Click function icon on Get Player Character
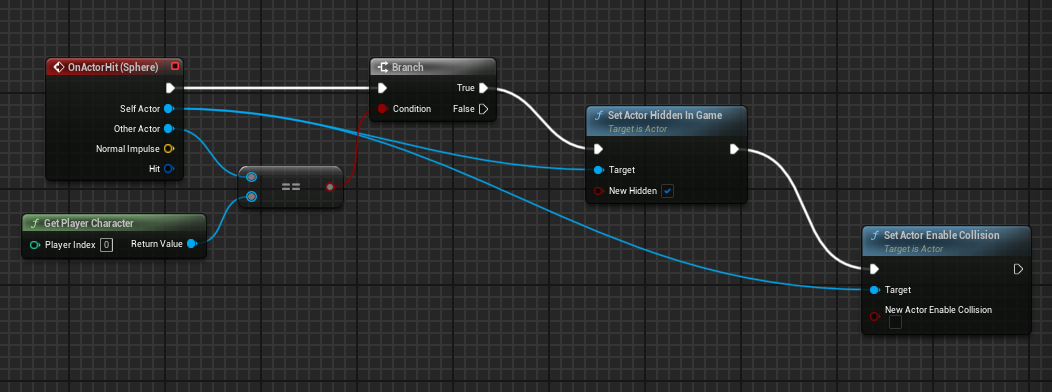Screen dimensions: 1052x392 (35, 223)
